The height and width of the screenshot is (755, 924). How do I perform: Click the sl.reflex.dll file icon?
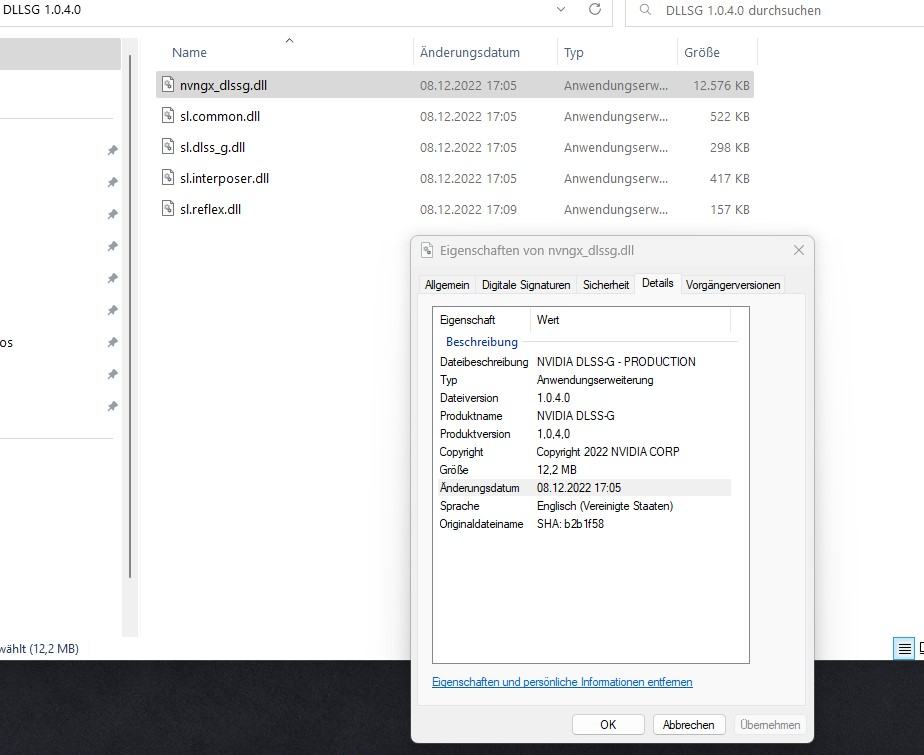click(168, 209)
